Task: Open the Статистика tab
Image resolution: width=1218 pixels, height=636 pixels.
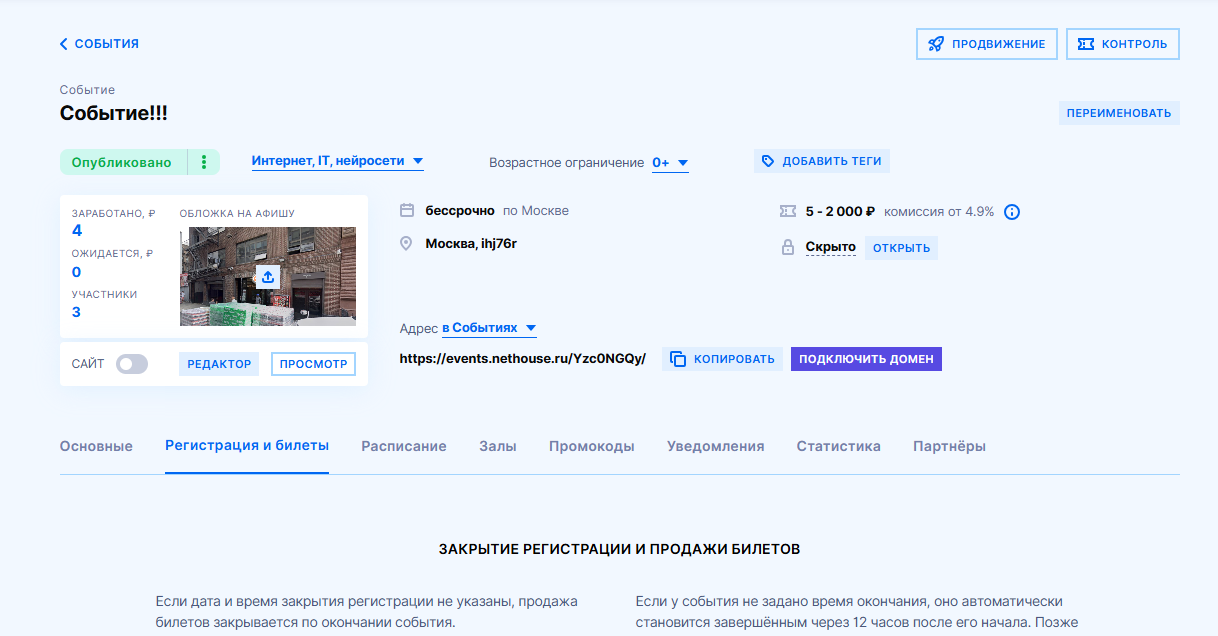Action: pos(839,446)
